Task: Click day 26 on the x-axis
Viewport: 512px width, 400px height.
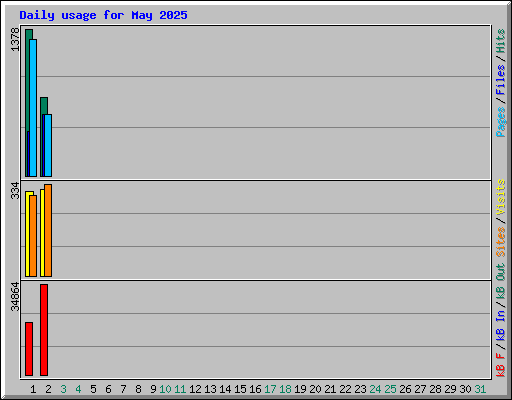Action: (x=405, y=389)
